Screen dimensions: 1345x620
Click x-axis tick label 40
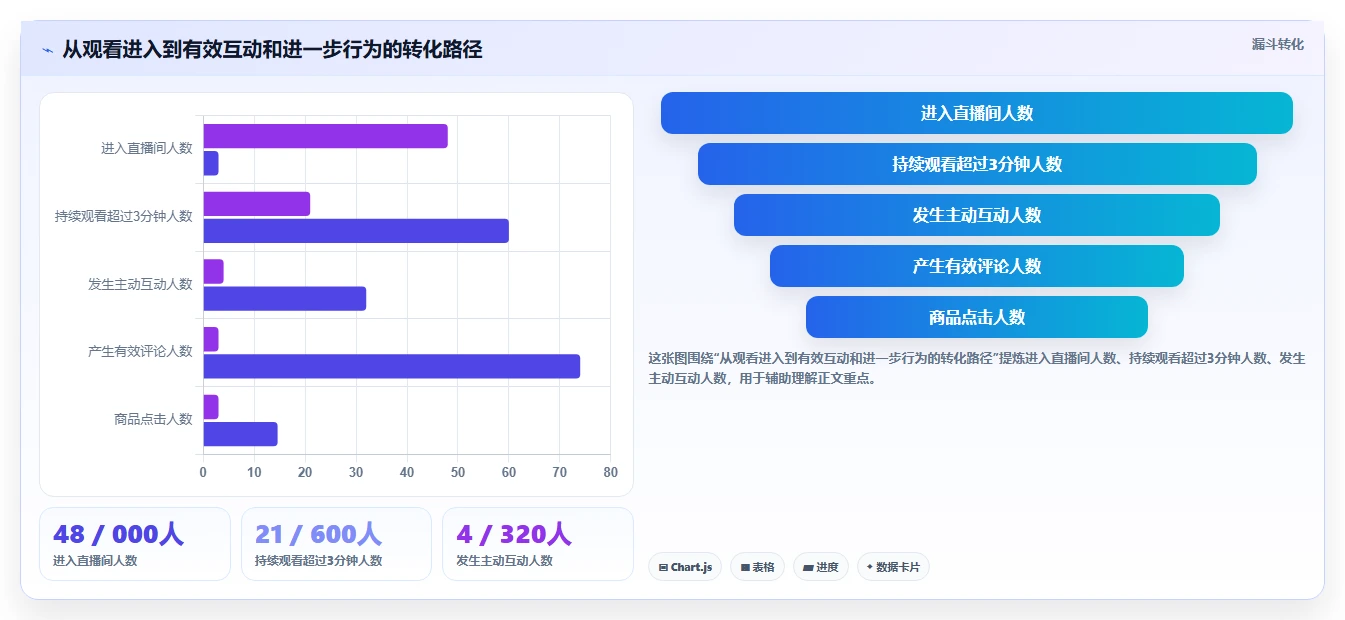pos(407,472)
